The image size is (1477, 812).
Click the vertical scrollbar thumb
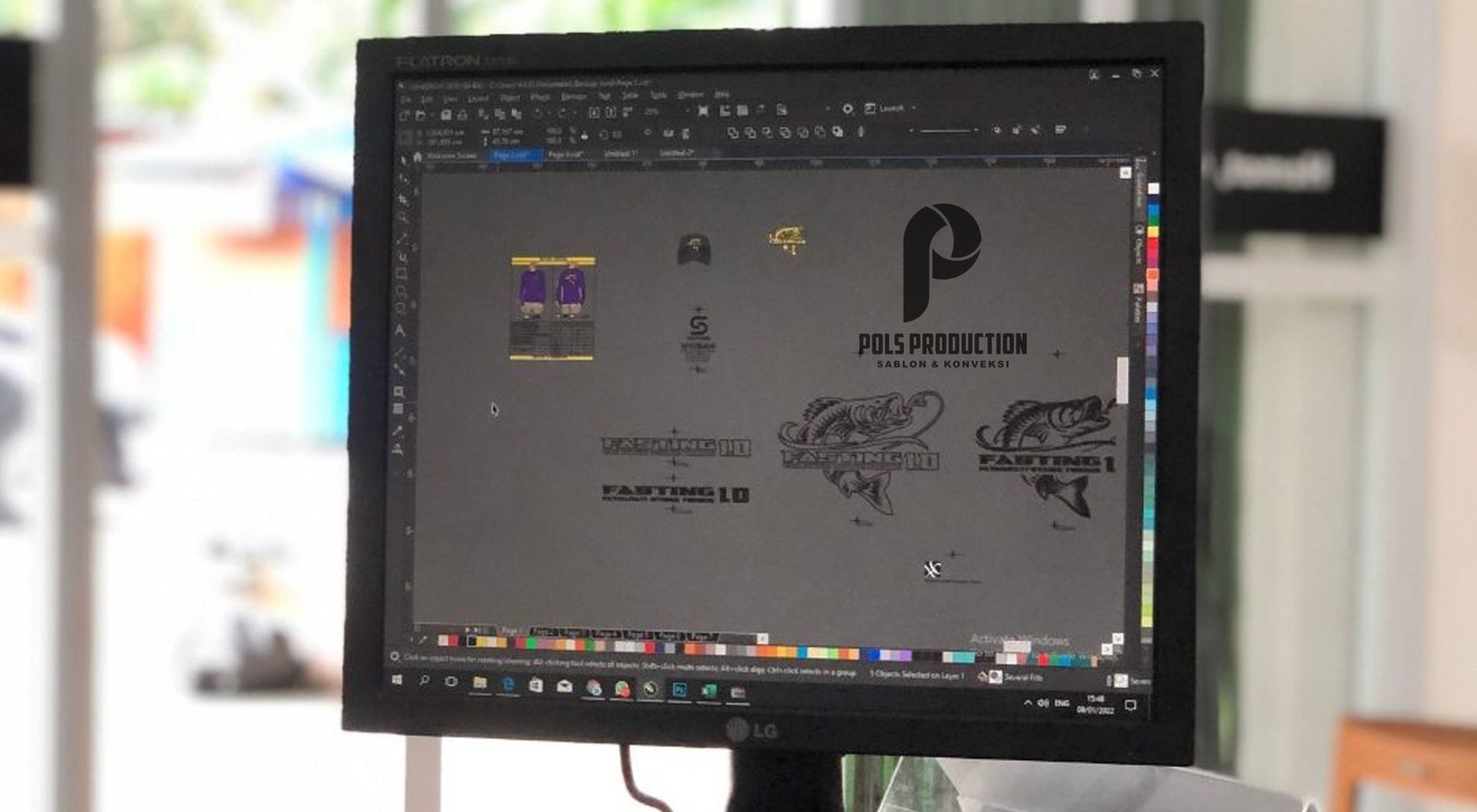coord(1123,380)
